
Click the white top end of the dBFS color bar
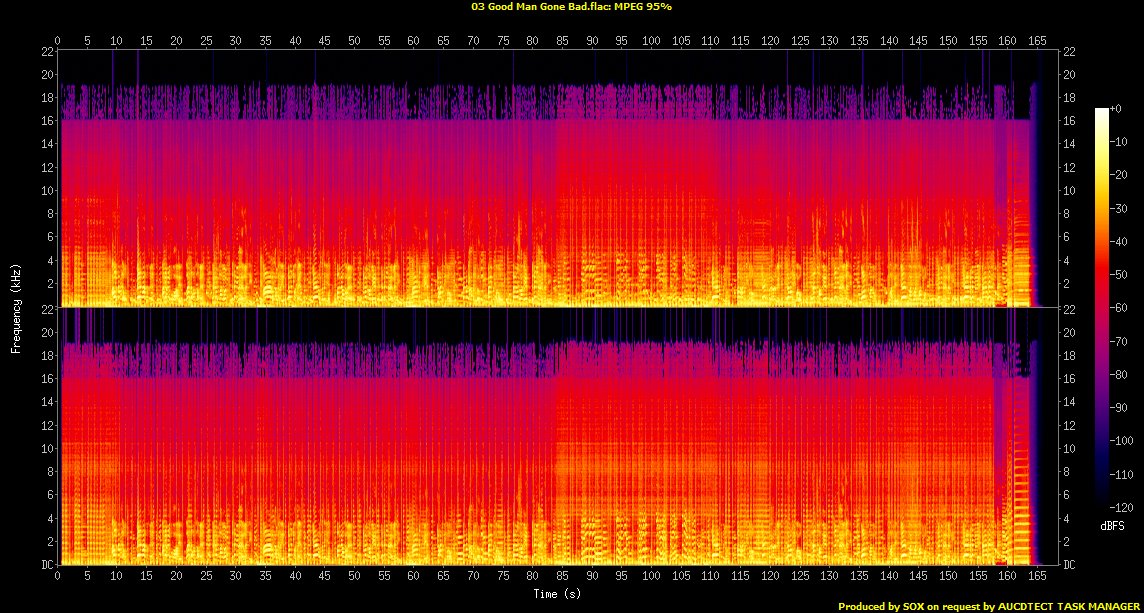[1102, 111]
